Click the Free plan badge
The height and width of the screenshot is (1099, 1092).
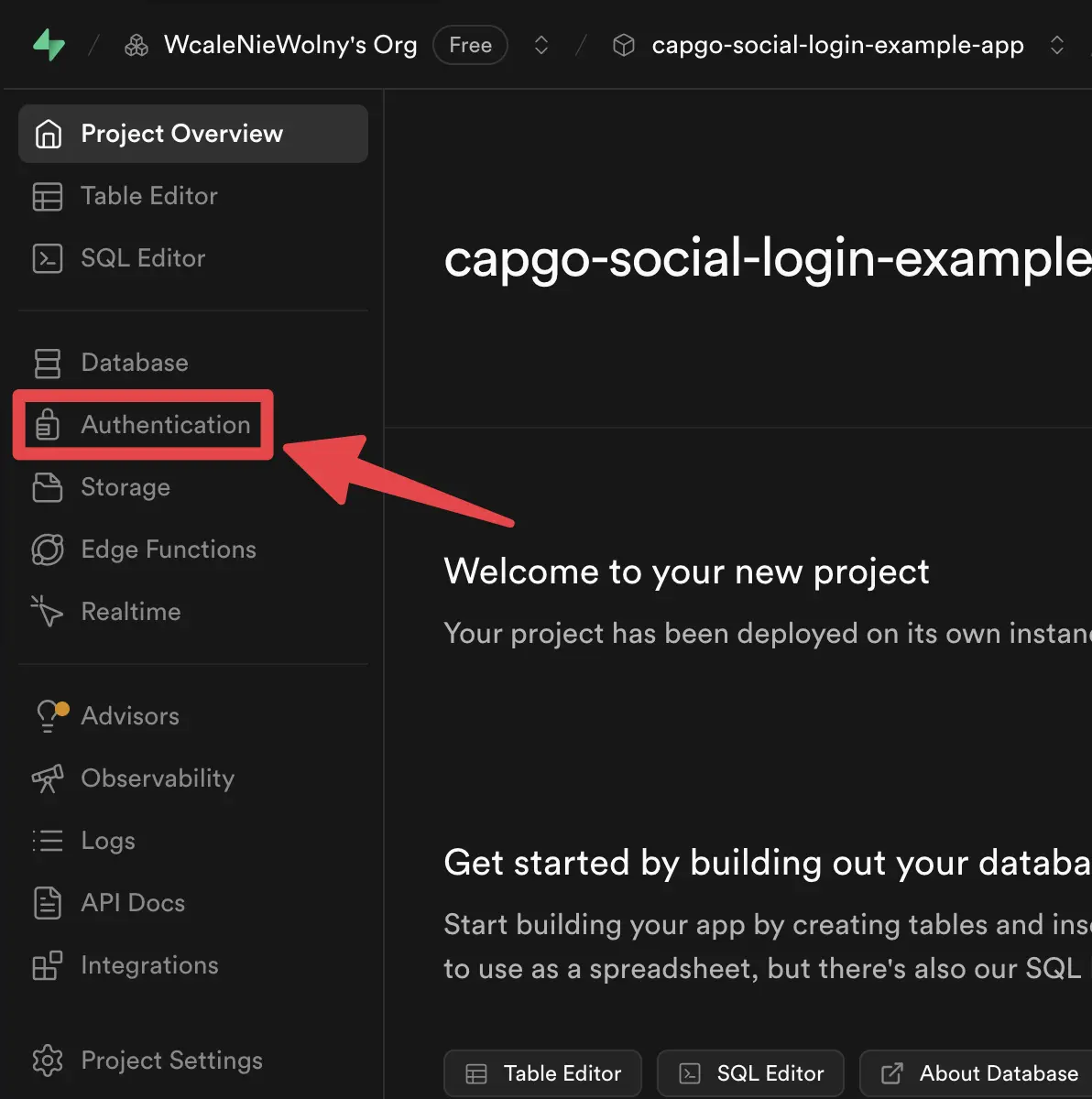(470, 44)
